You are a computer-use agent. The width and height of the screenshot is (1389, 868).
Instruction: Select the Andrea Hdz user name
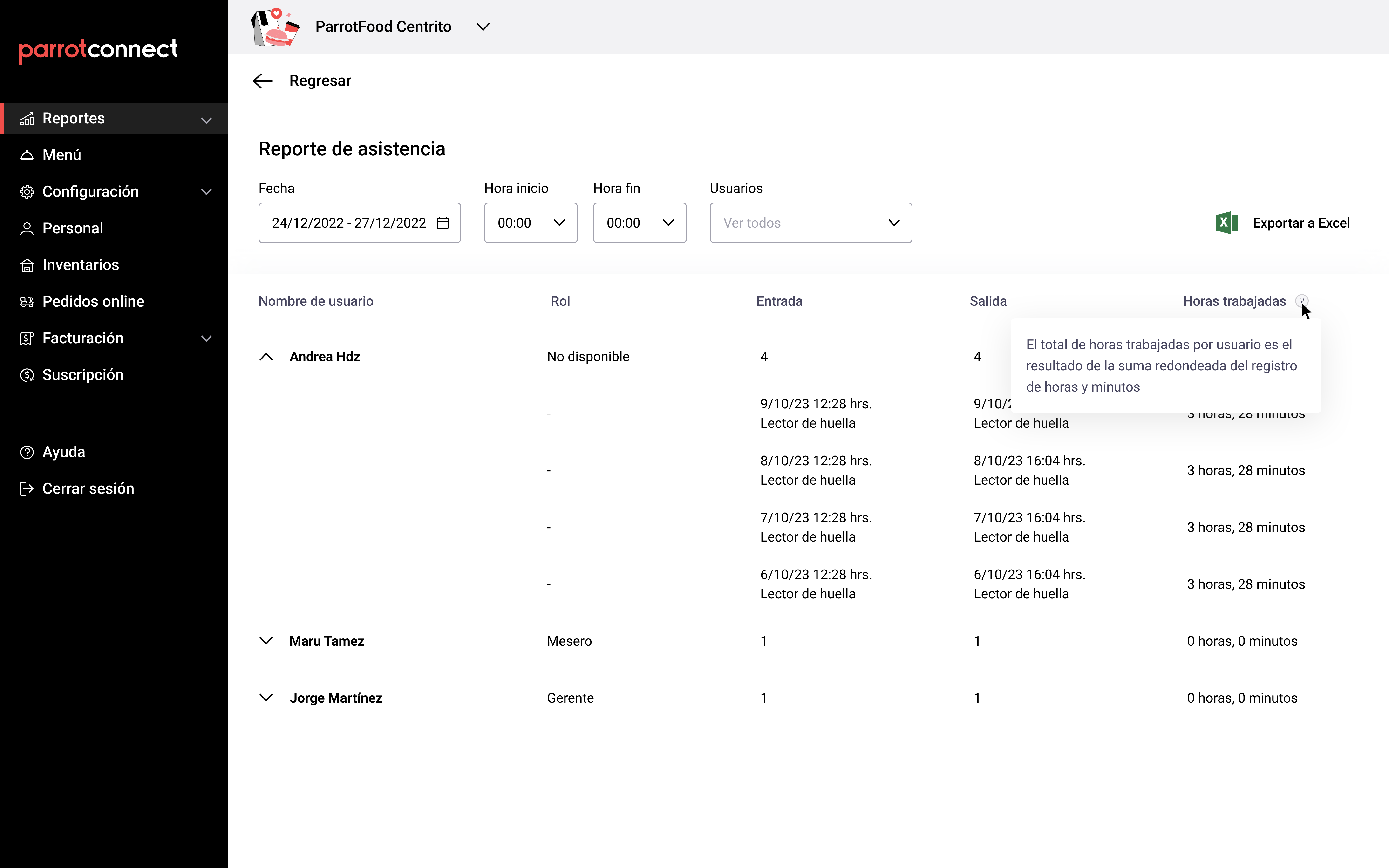pyautogui.click(x=325, y=357)
